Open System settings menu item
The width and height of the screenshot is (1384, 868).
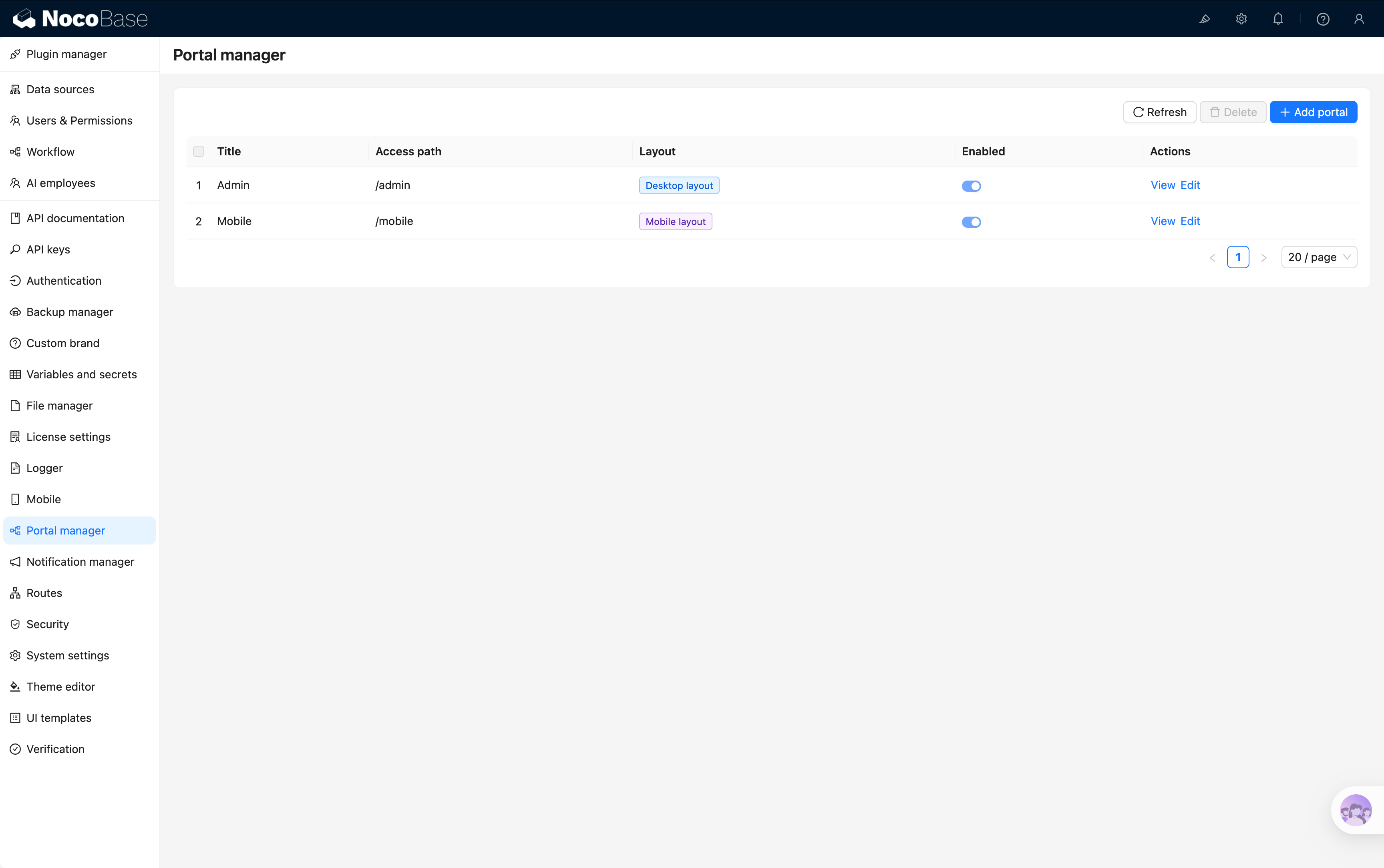click(x=80, y=655)
